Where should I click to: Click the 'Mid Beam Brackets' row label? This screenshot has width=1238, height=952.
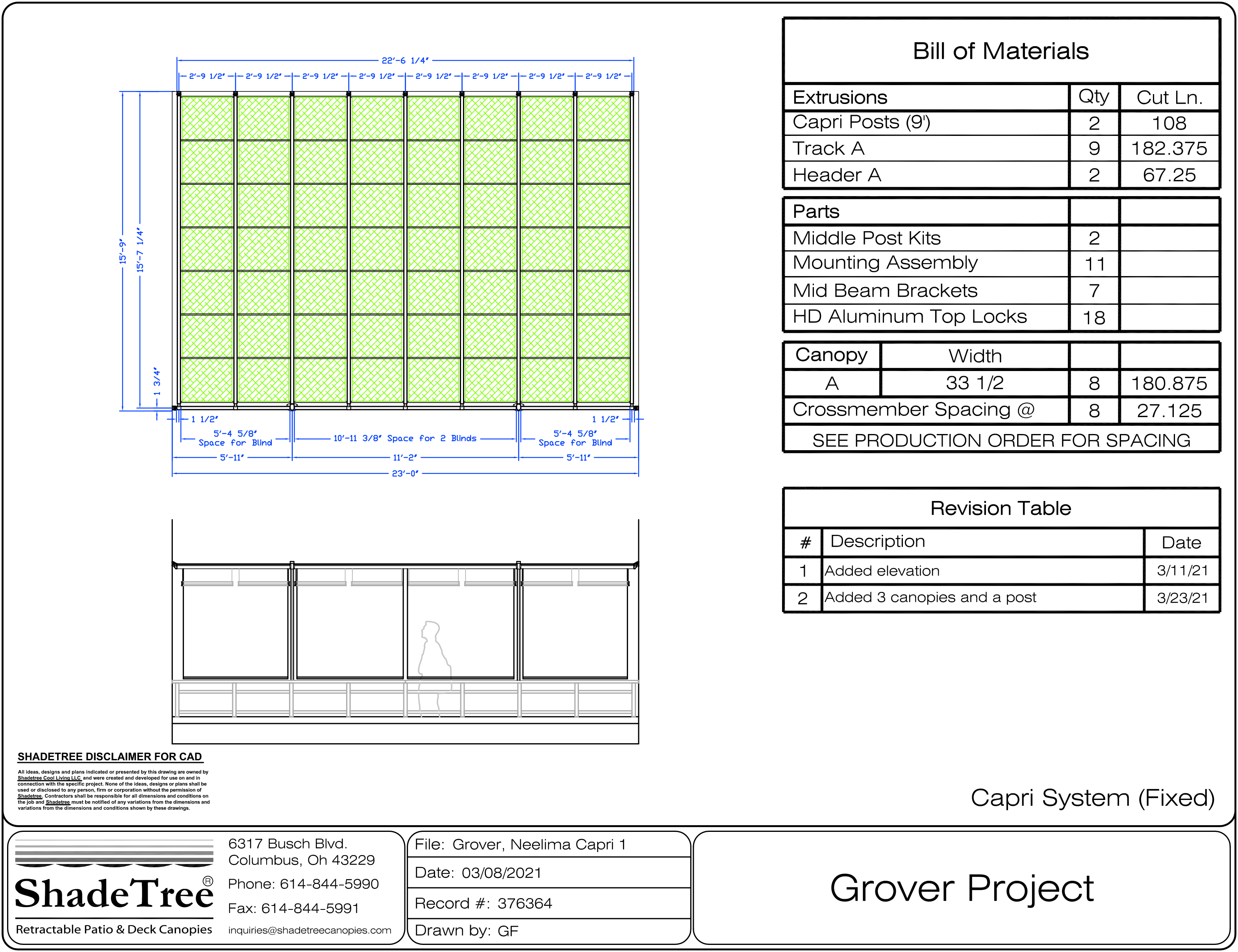[x=885, y=290]
